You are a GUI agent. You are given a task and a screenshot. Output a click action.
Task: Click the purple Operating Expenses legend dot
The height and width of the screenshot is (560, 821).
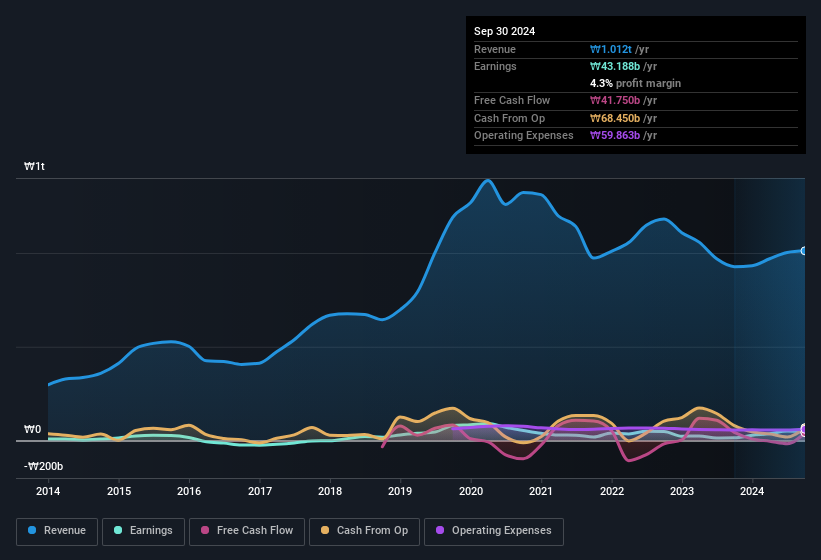coord(440,530)
